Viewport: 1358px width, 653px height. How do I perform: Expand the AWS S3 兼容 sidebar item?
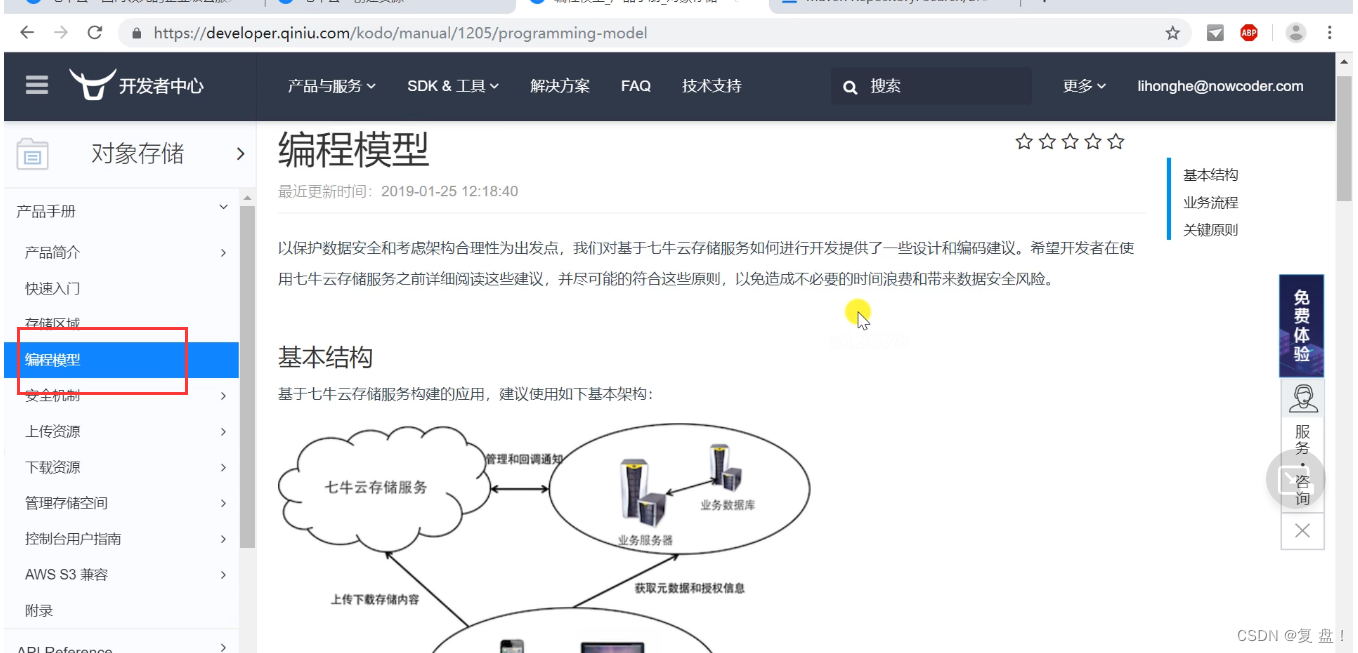pyautogui.click(x=223, y=575)
